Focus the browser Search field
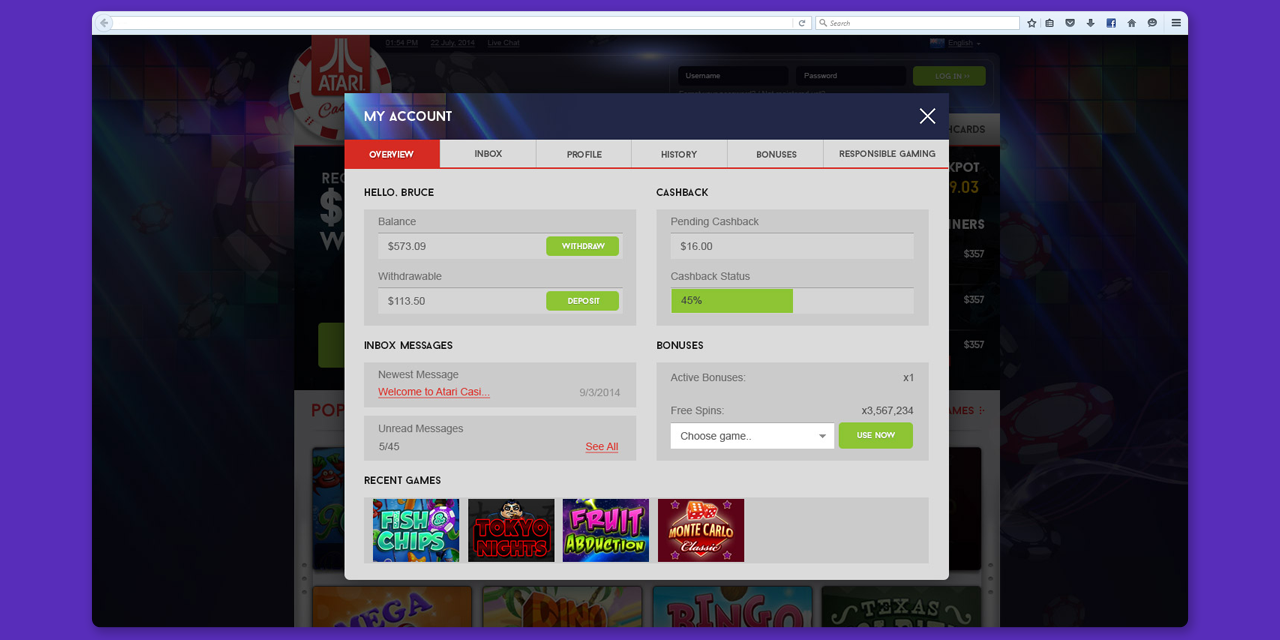This screenshot has height=640, width=1280. coord(918,23)
